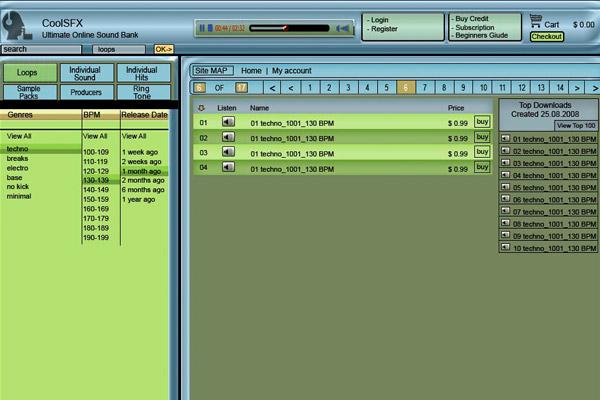The width and height of the screenshot is (600, 400).
Task: Click the audio player's progress bar
Action: pyautogui.click(x=289, y=28)
